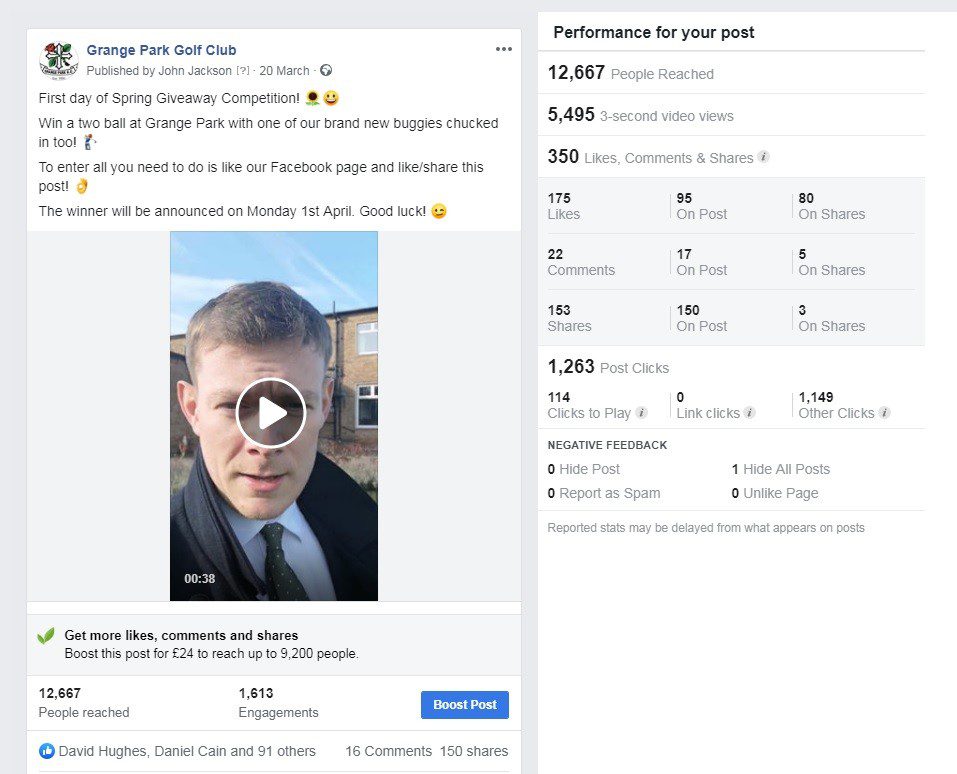
Task: Click the Boost this post for £24 text
Action: tap(211, 654)
